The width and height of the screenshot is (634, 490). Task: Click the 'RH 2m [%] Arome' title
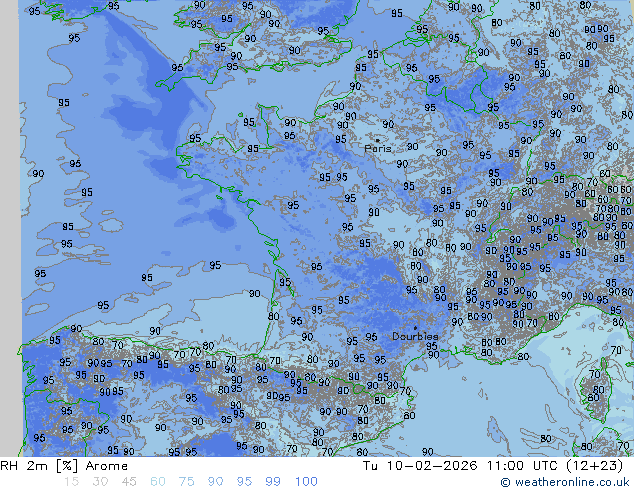pyautogui.click(x=64, y=466)
